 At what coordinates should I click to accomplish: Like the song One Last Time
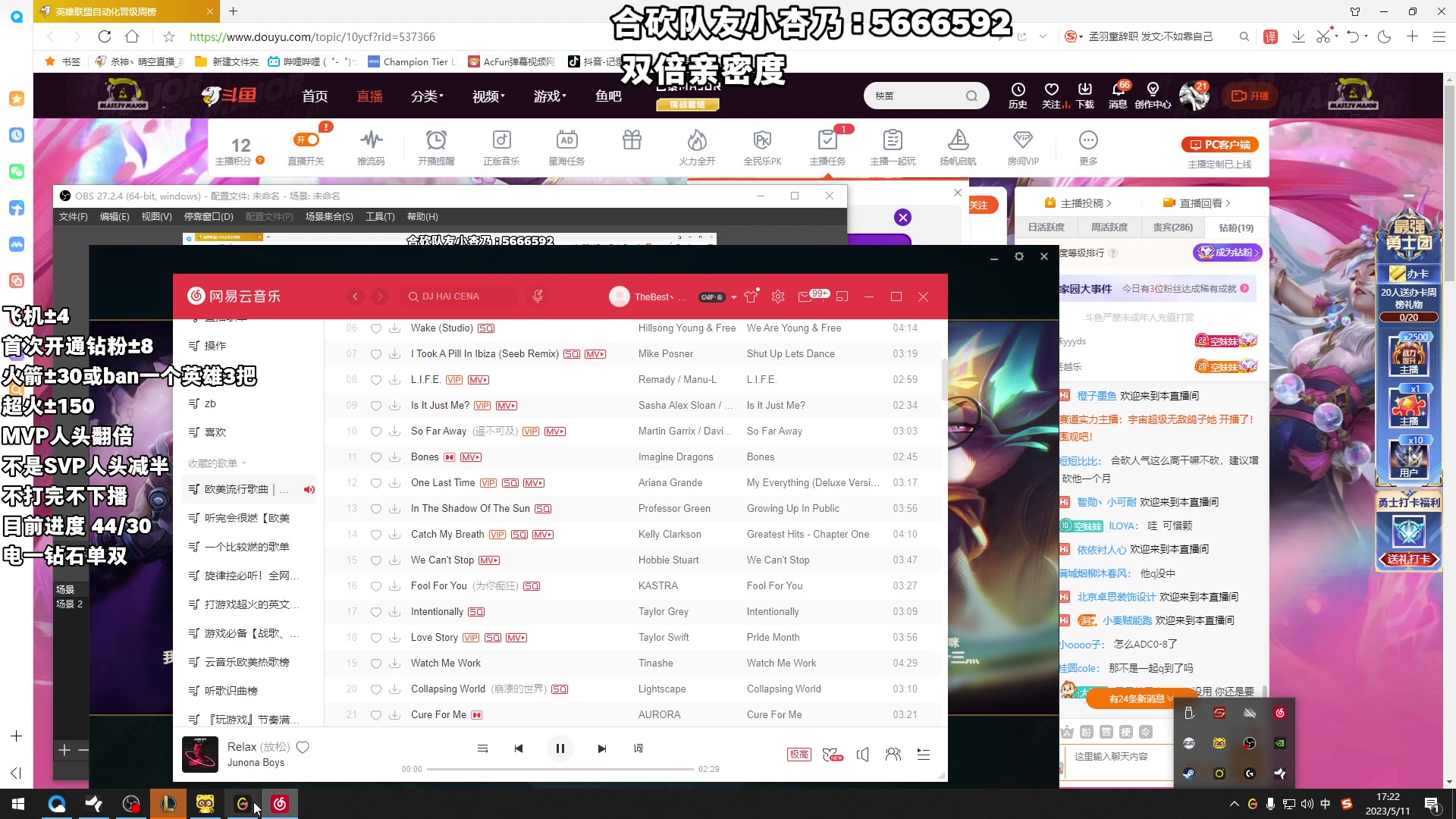(x=375, y=483)
